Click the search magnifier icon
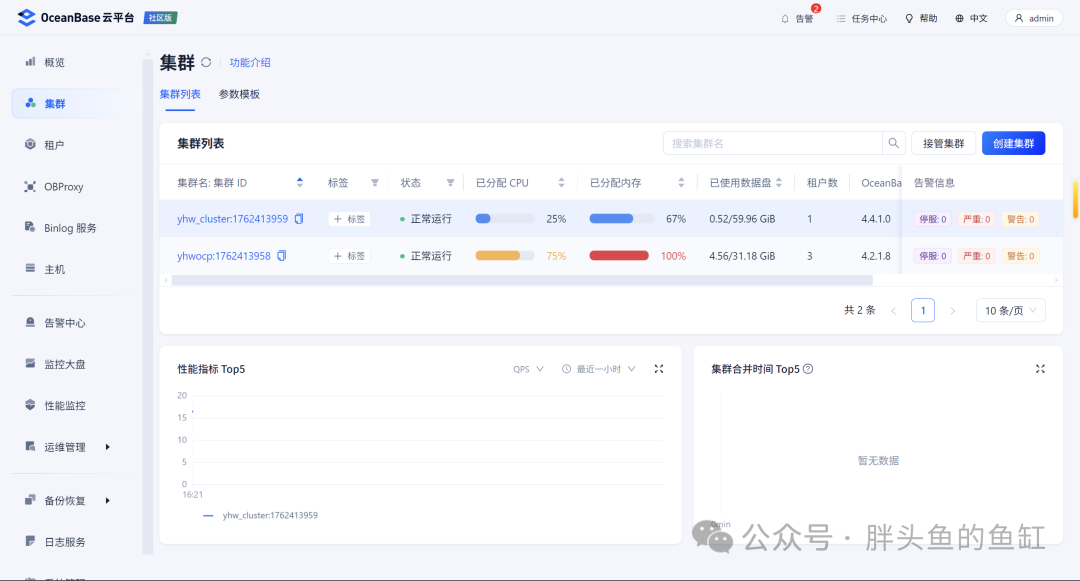The image size is (1080, 581). tap(893, 143)
